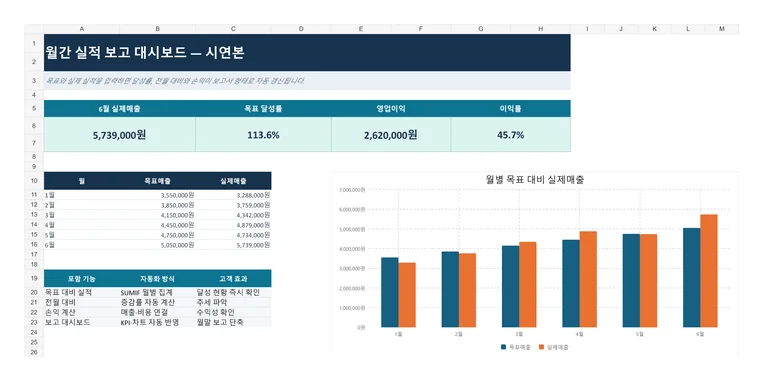The width and height of the screenshot is (763, 381).
Task: Click the orange 실제매출 legend swatch
Action: [541, 347]
